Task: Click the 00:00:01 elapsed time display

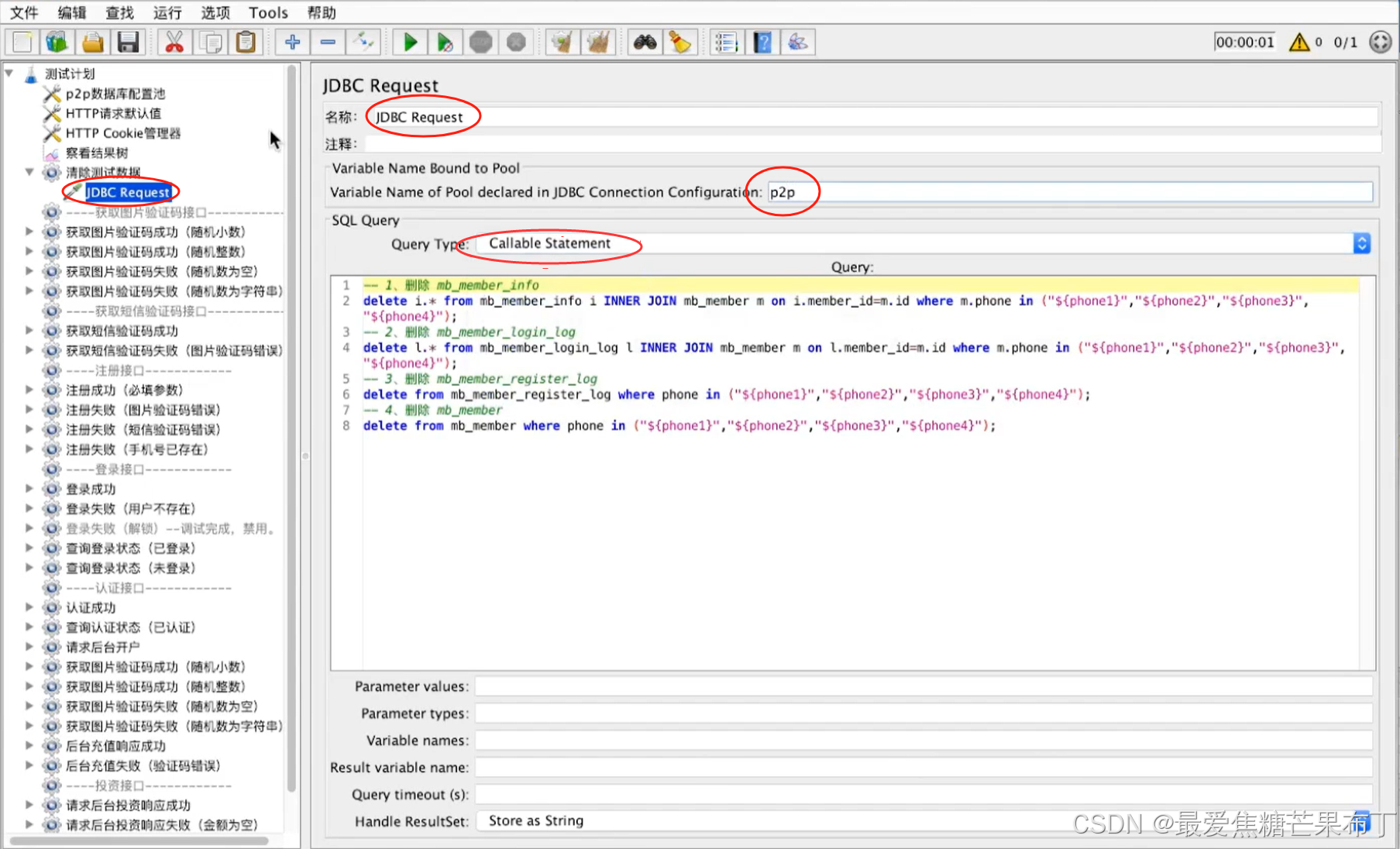Action: 1245,42
